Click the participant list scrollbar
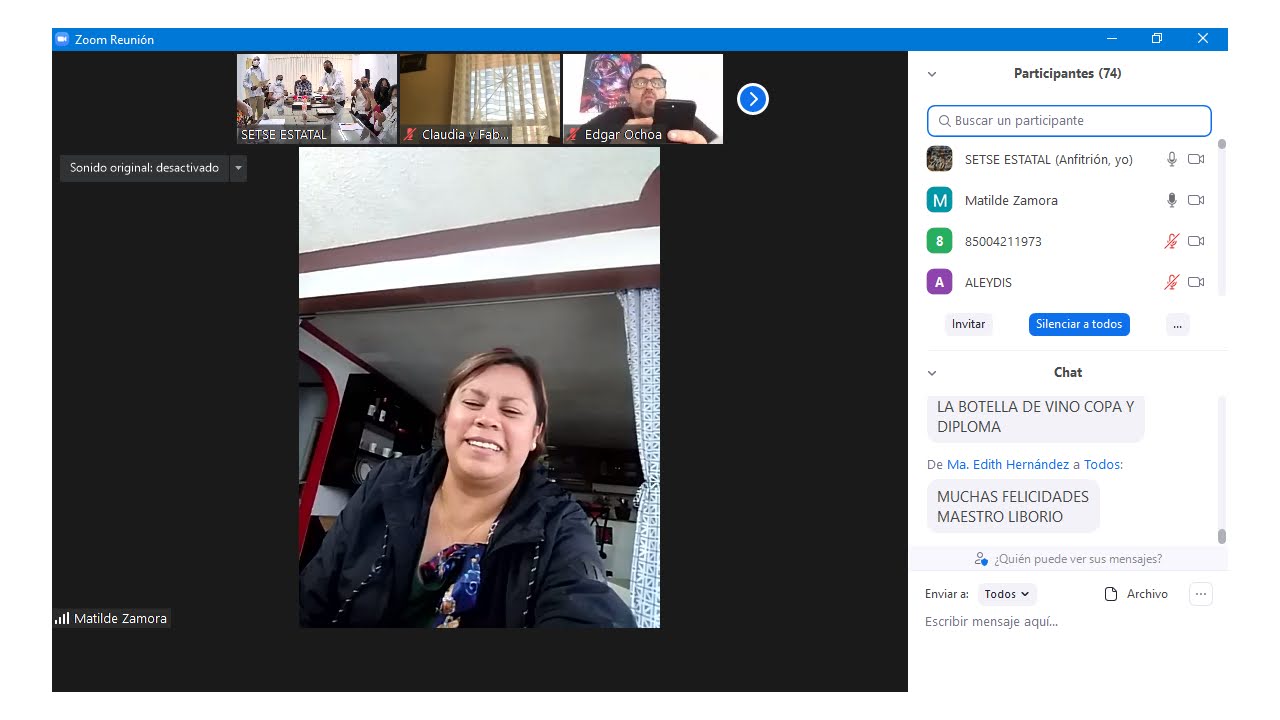Image resolution: width=1280 pixels, height=720 pixels. (1222, 217)
